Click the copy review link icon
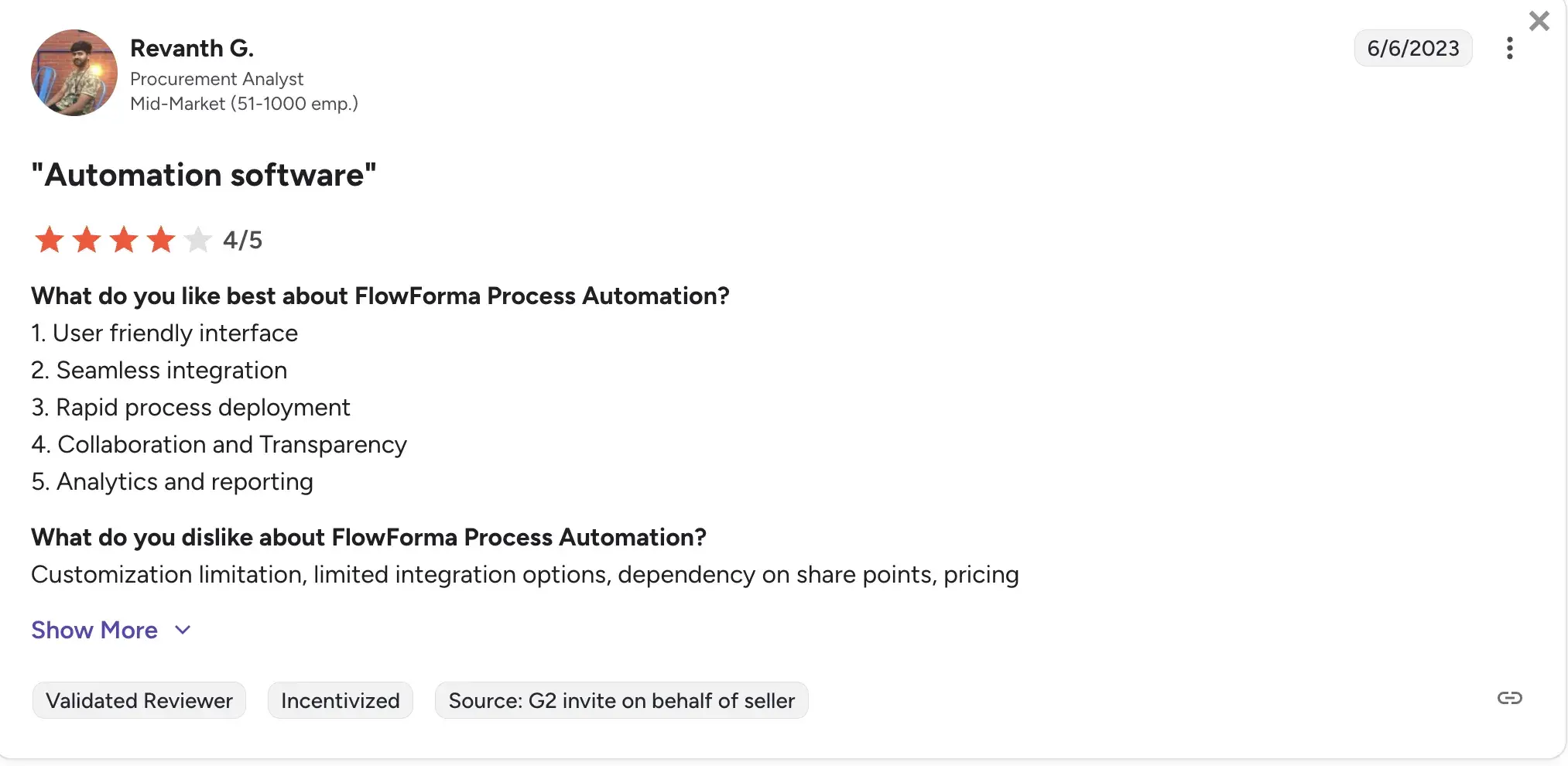 pyautogui.click(x=1509, y=699)
